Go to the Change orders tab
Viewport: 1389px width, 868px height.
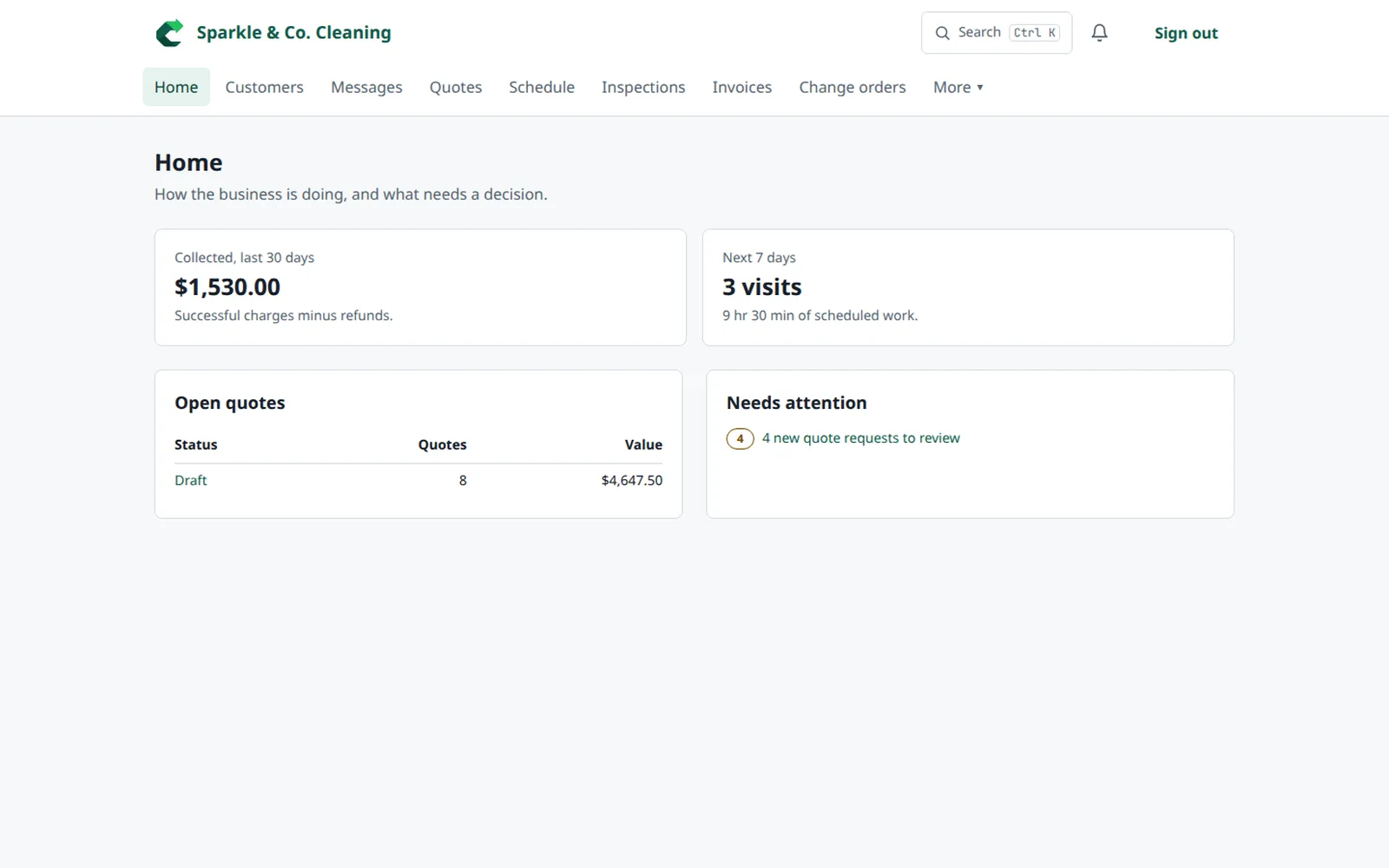852,87
